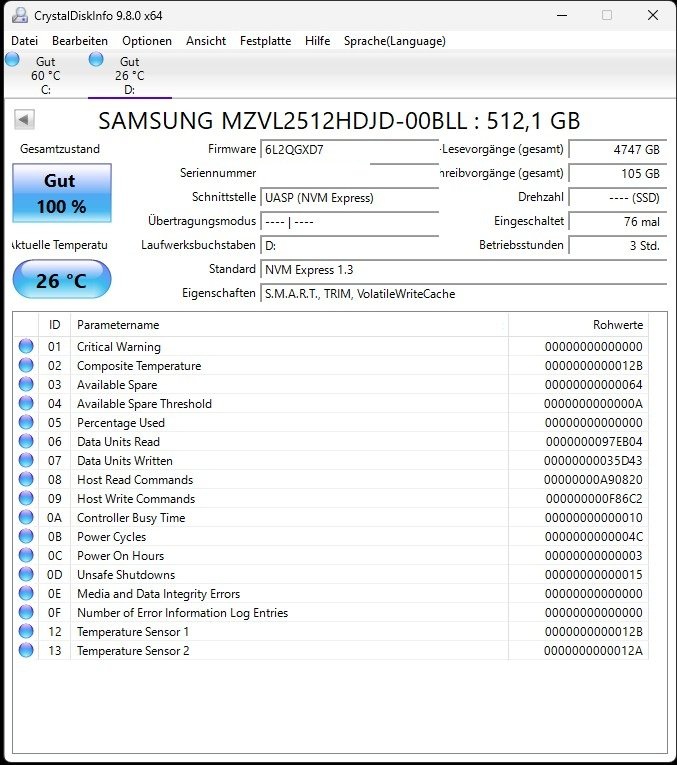Click the Laufwerksbuchstaben field D:

point(350,245)
